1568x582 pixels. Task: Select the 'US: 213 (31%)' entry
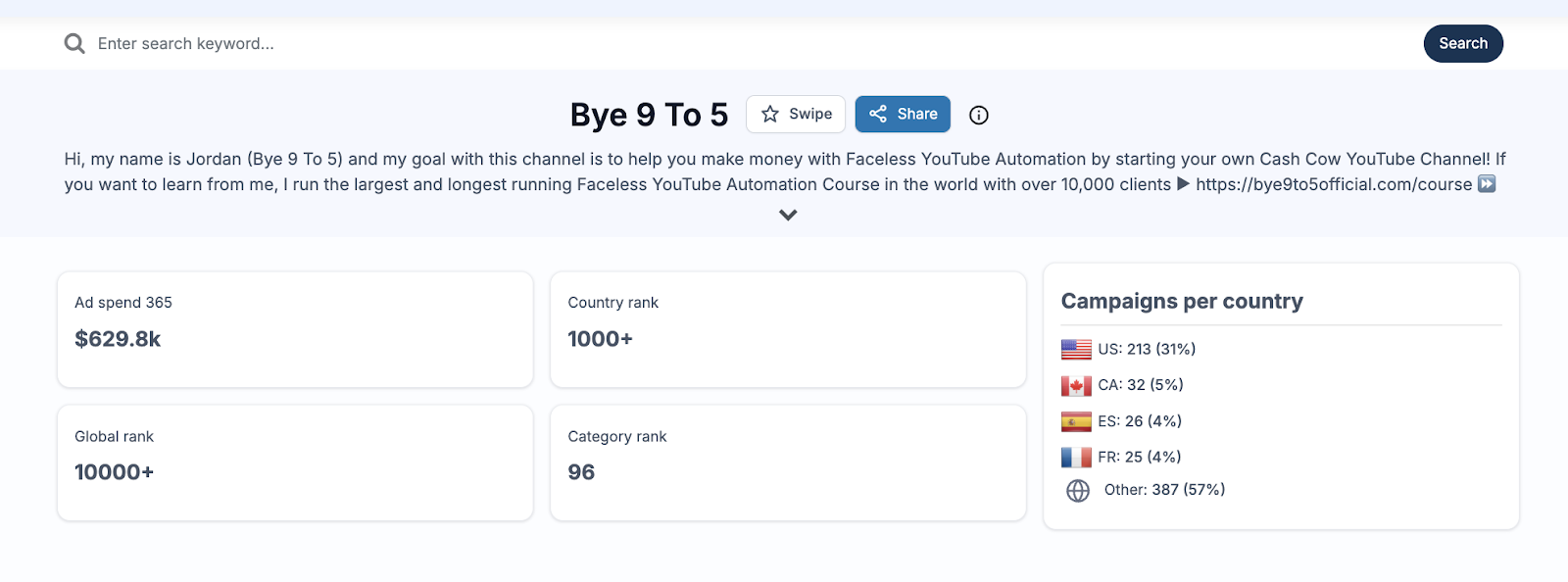click(1147, 349)
